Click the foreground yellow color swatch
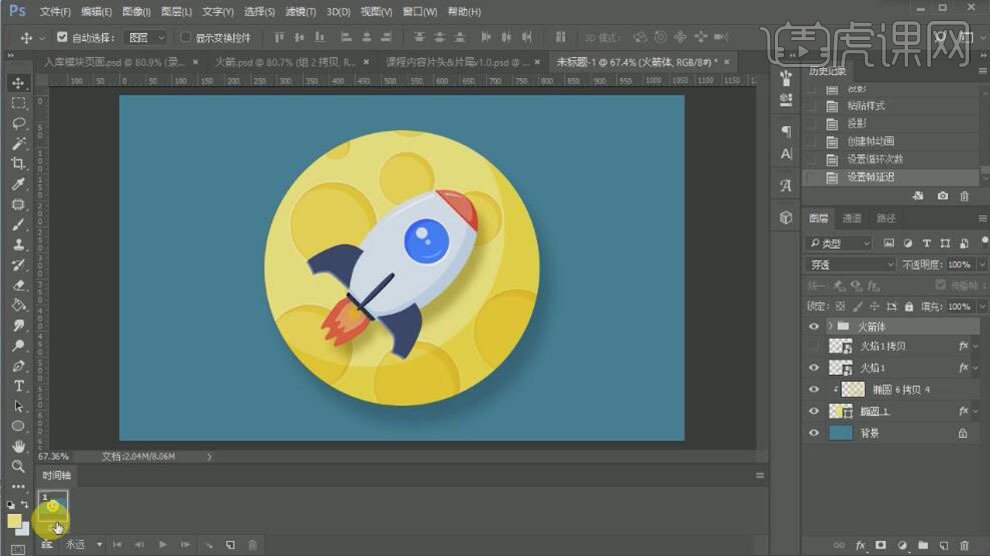 click(x=14, y=521)
